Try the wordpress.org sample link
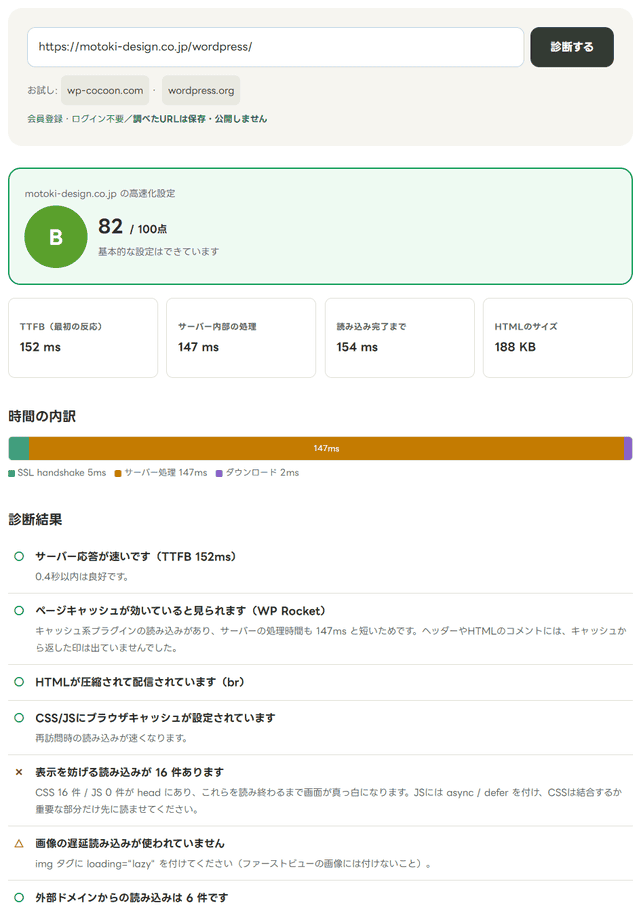This screenshot has width=641, height=924. [201, 90]
